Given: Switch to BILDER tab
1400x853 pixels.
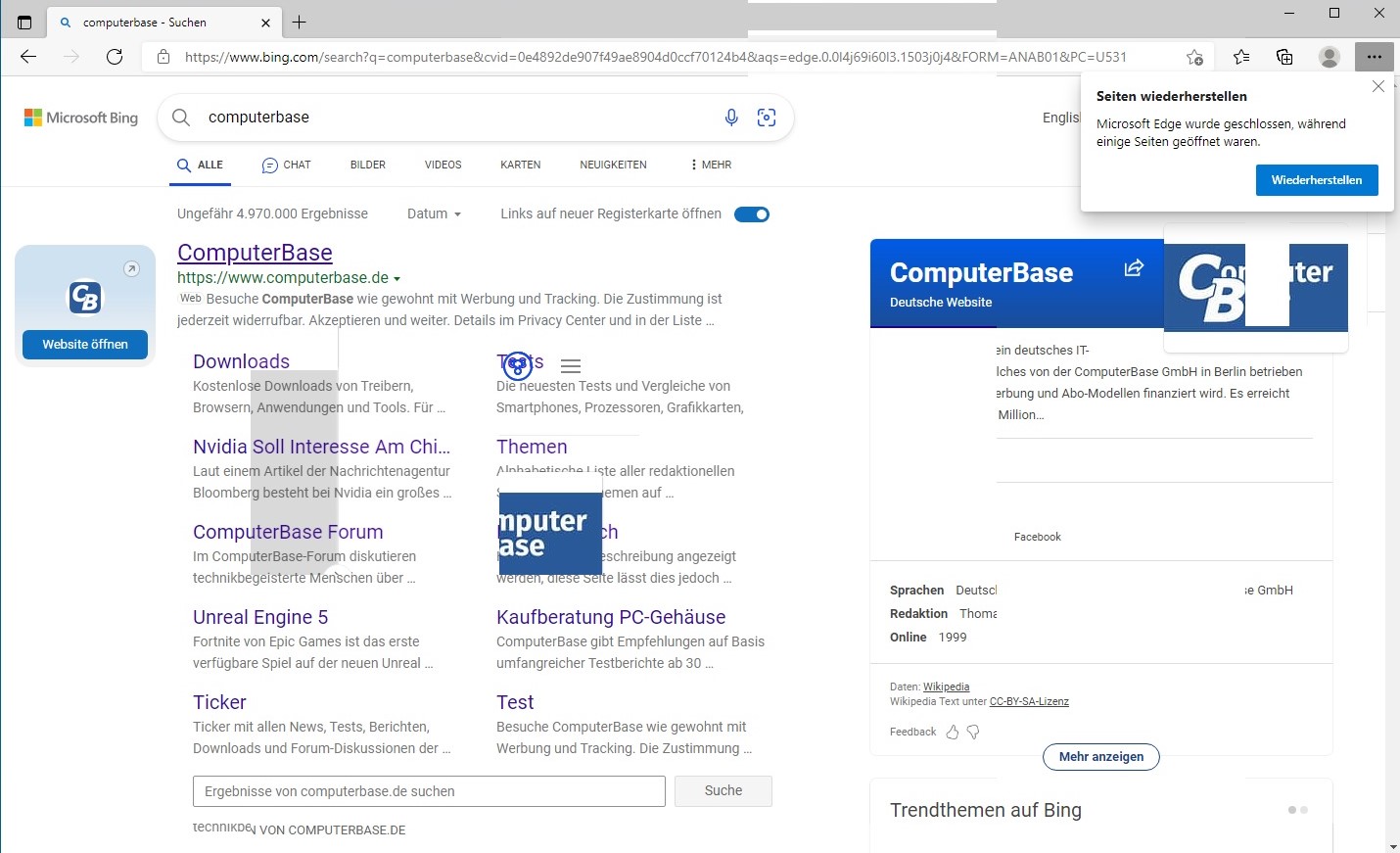Looking at the screenshot, I should coord(368,165).
